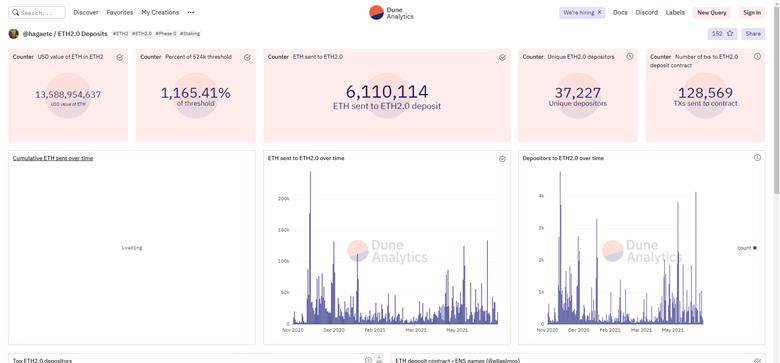Click the clock icon on Depositors over time chart
This screenshot has width=780, height=363.
(x=757, y=158)
